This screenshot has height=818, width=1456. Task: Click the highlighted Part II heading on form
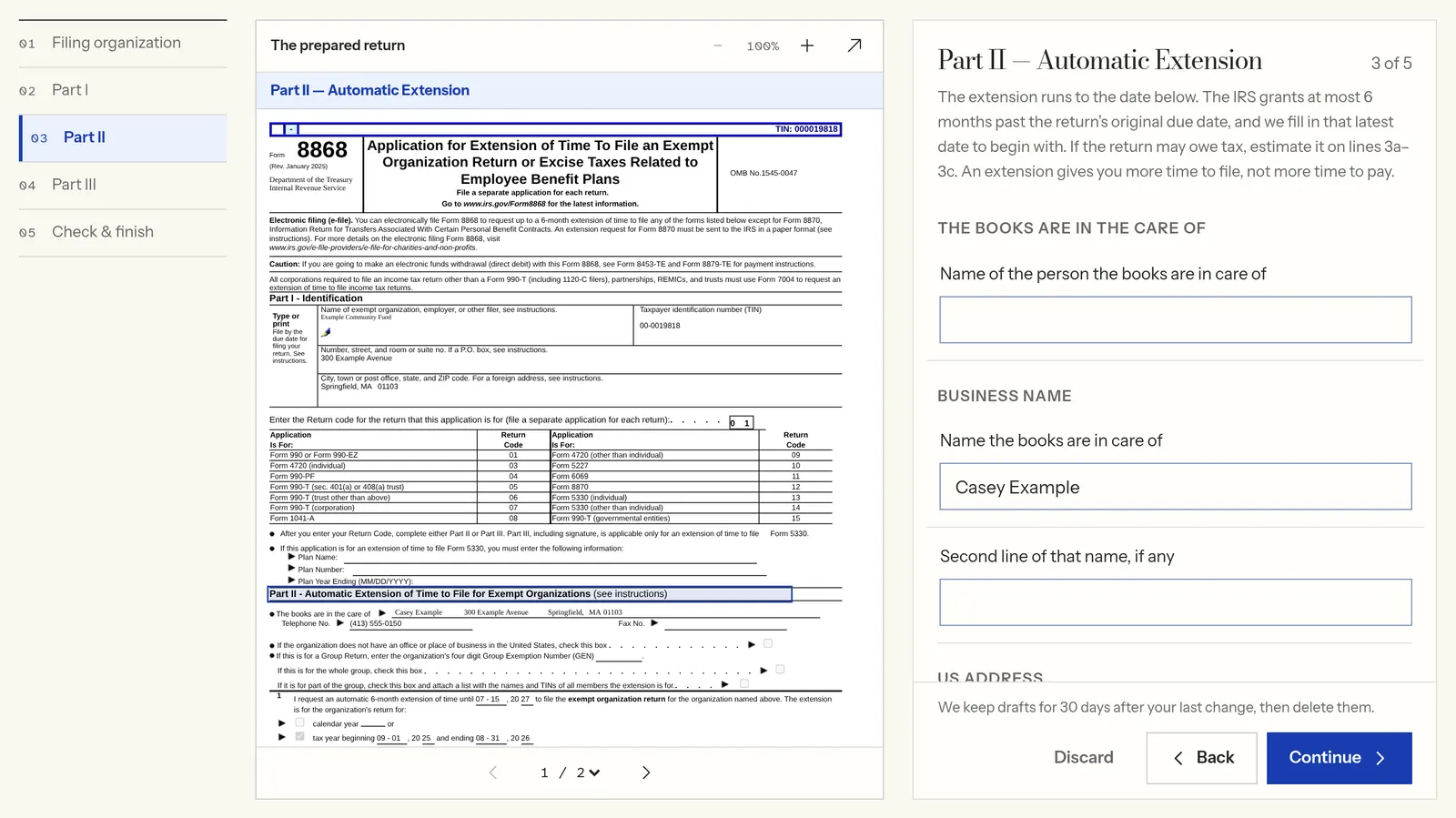pyautogui.click(x=530, y=594)
